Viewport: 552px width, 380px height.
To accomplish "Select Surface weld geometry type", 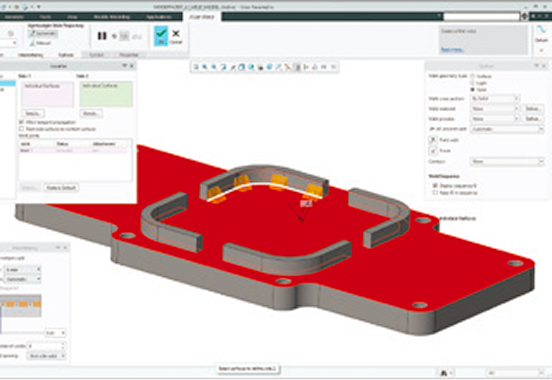I will (473, 76).
